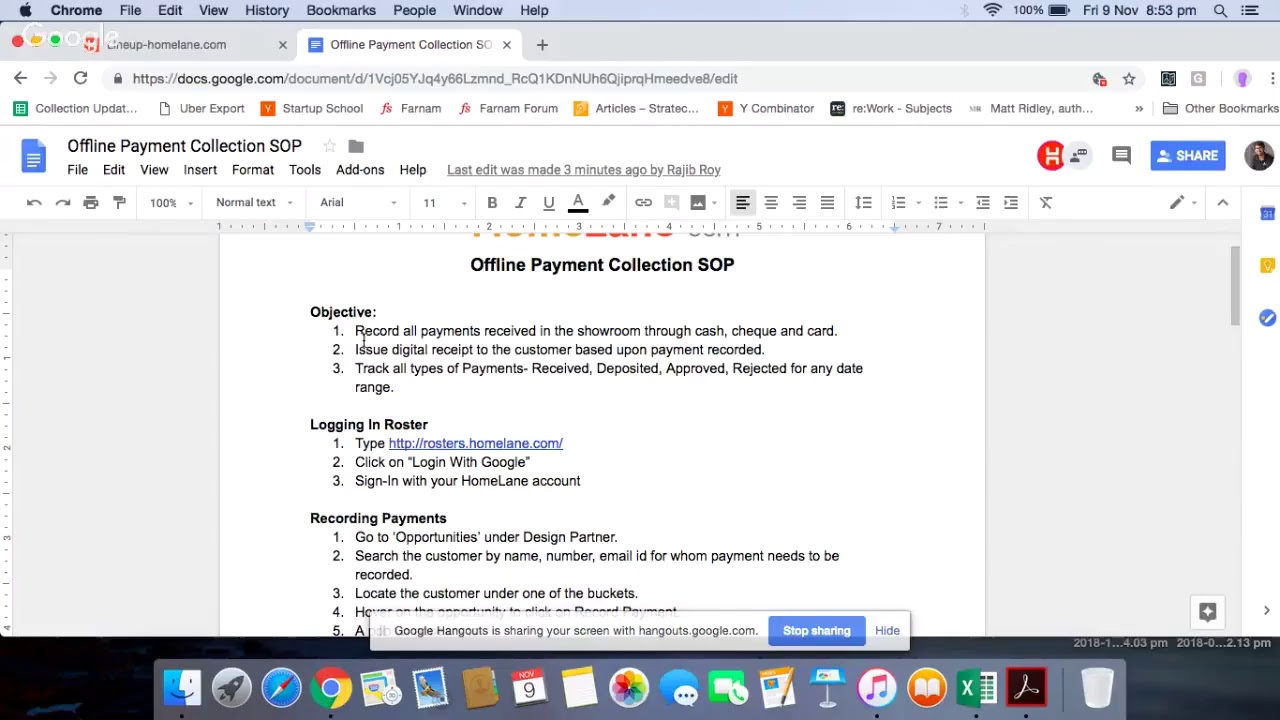Apply bulleted list formatting

pos(940,203)
